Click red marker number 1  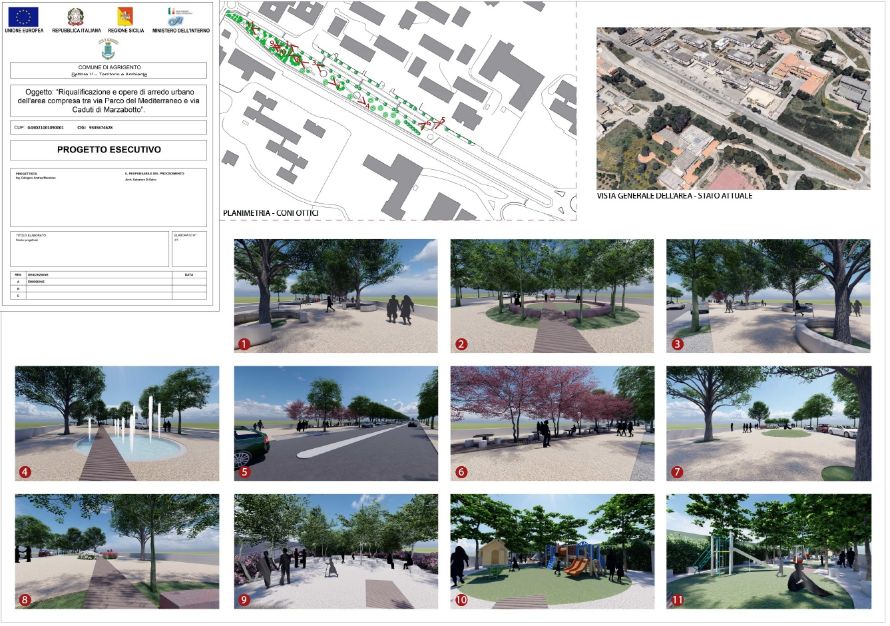[243, 344]
